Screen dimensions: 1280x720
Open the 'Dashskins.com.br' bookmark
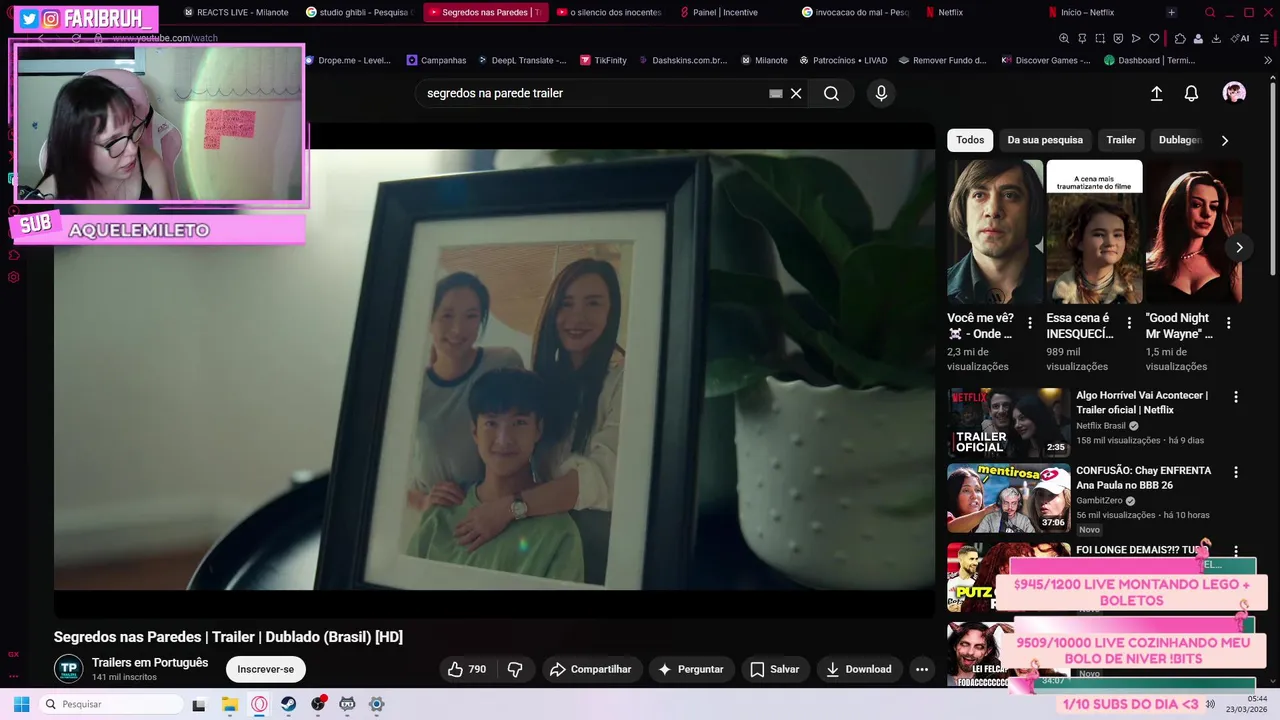coord(682,60)
